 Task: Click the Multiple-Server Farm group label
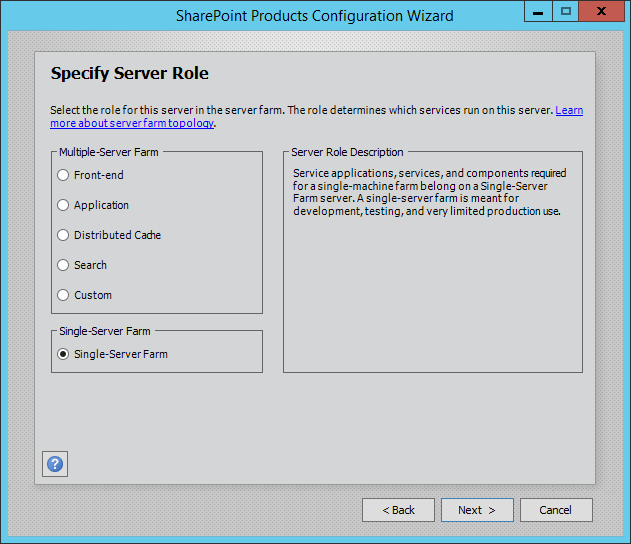[108, 152]
